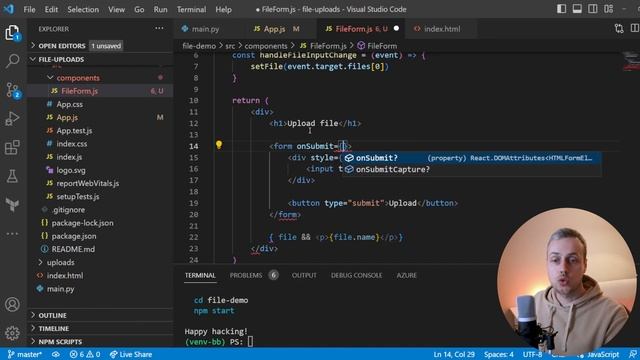Open logo.svg from the explorer
The height and width of the screenshot is (360, 640).
pyautogui.click(x=100, y=170)
